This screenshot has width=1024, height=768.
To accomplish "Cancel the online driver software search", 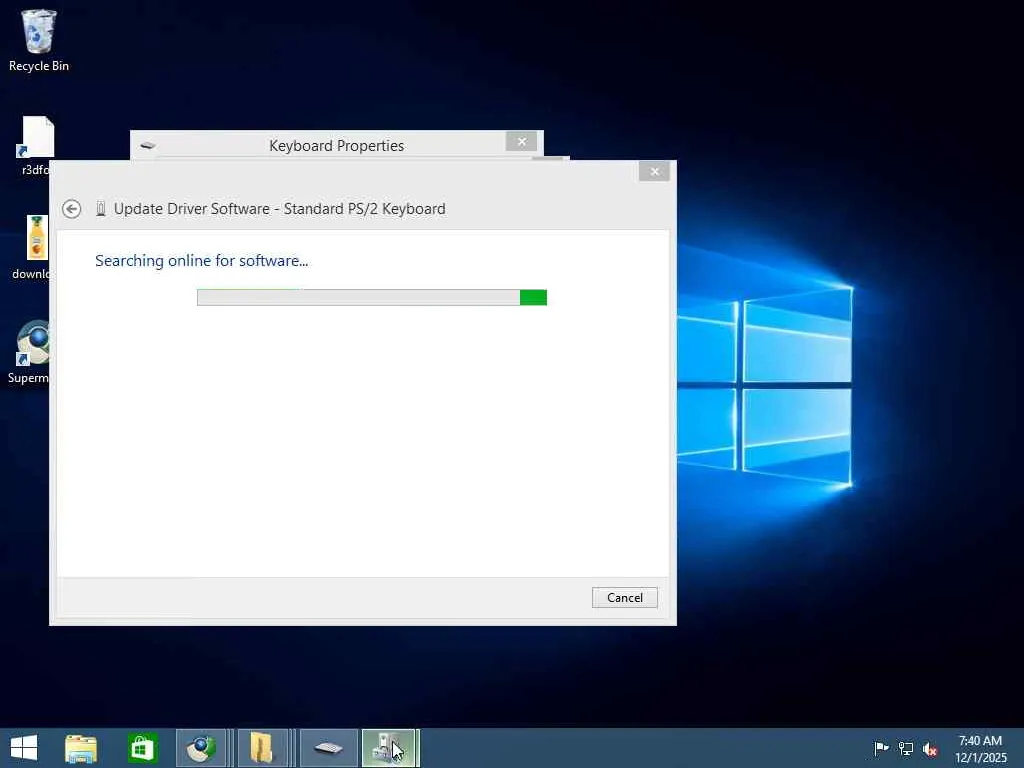I will [624, 598].
